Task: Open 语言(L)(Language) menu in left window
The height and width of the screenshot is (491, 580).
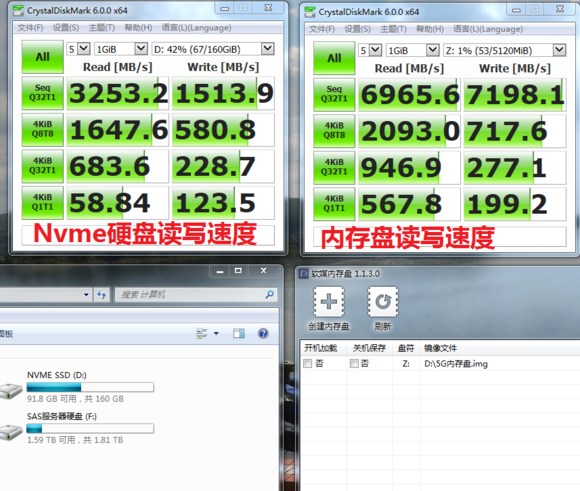Action: 196,28
